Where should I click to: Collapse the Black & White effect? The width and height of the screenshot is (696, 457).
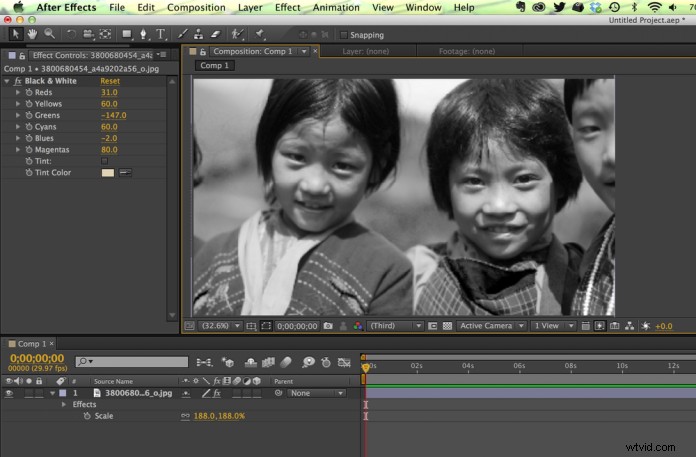pyautogui.click(x=7, y=81)
